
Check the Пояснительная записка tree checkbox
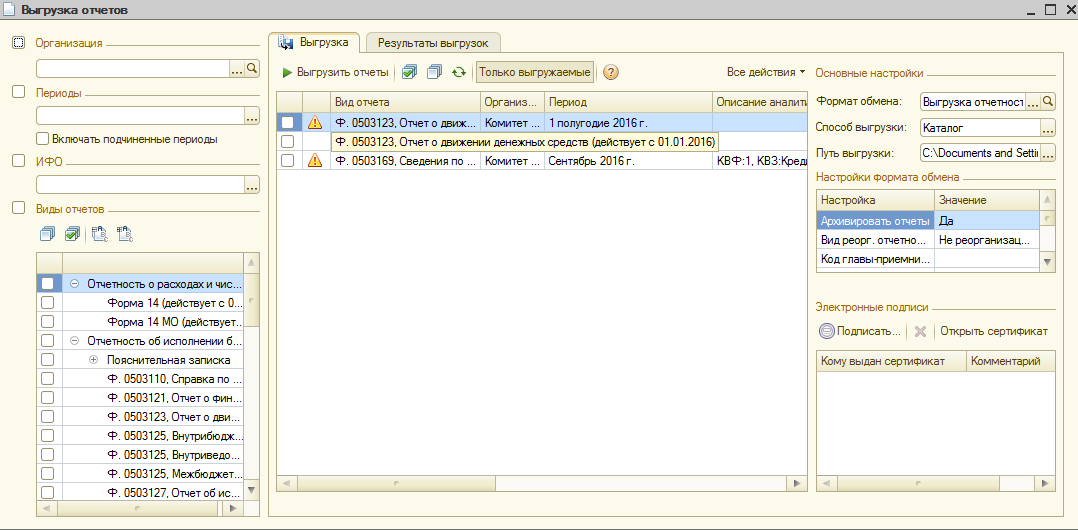pos(47,360)
